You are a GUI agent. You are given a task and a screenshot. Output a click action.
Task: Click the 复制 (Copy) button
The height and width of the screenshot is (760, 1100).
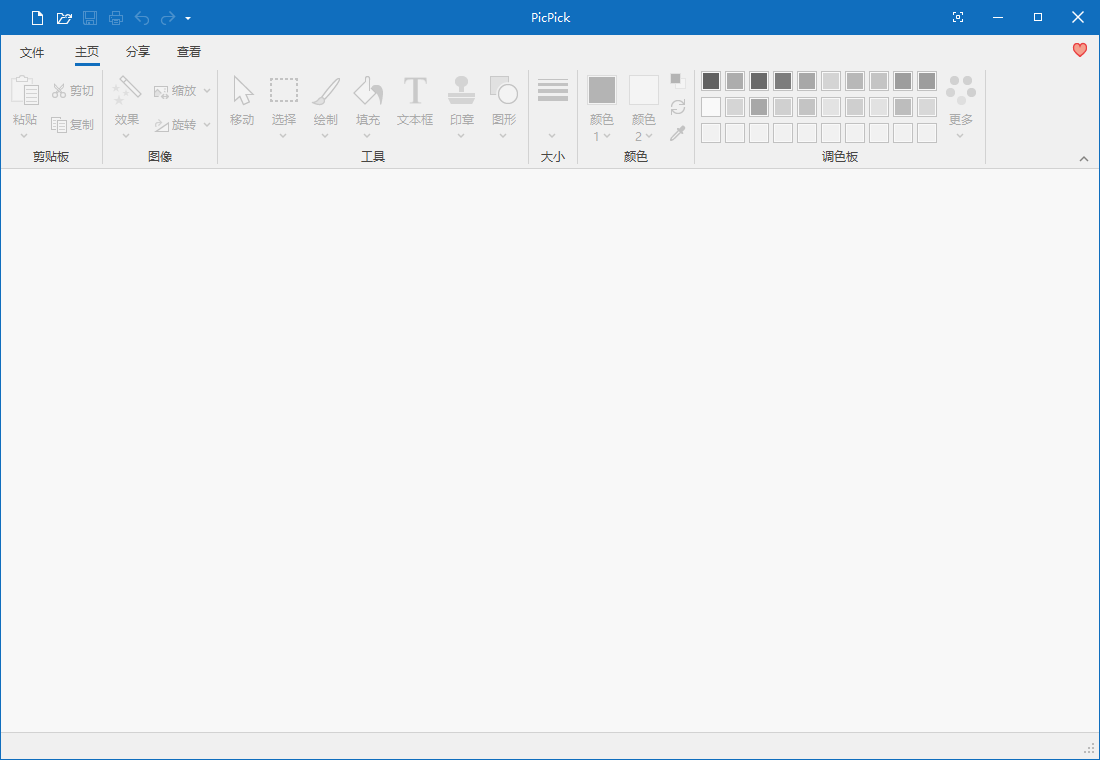[73, 125]
